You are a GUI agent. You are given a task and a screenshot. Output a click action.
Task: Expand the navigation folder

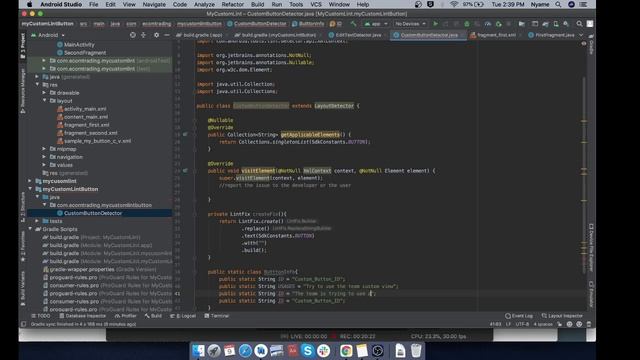[44, 157]
